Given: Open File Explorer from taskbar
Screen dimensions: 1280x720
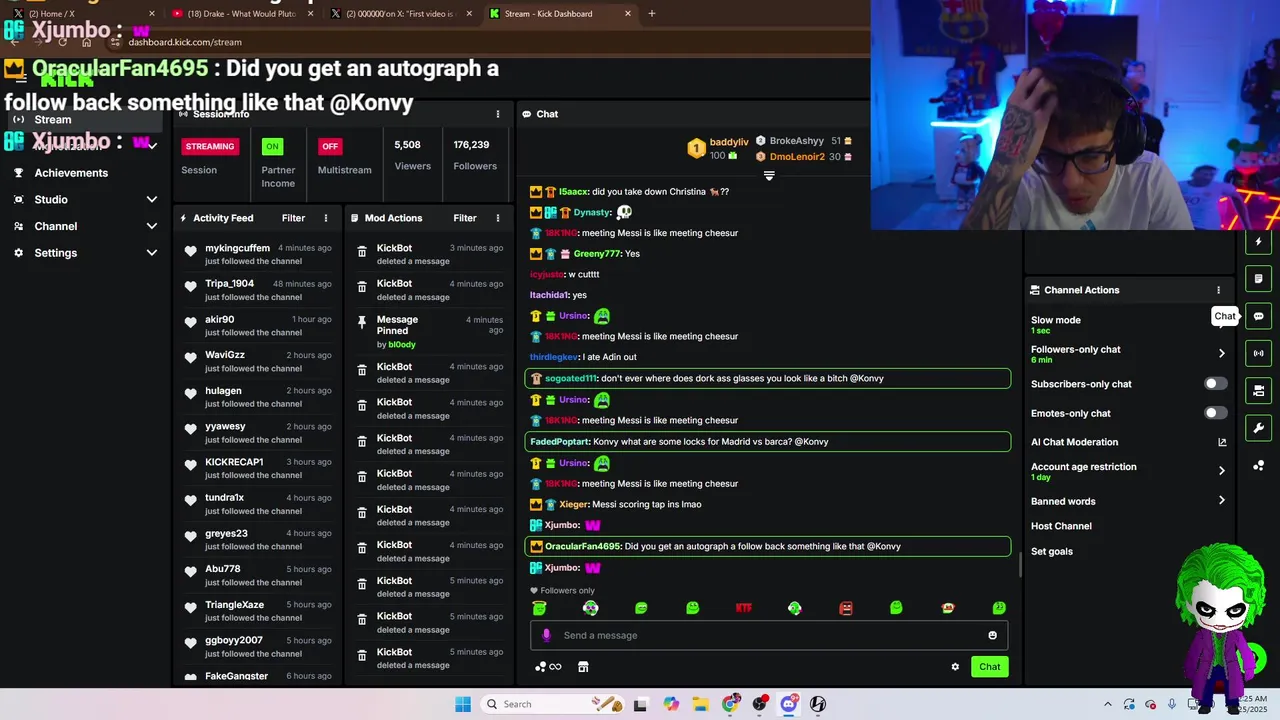Looking at the screenshot, I should coord(701,704).
